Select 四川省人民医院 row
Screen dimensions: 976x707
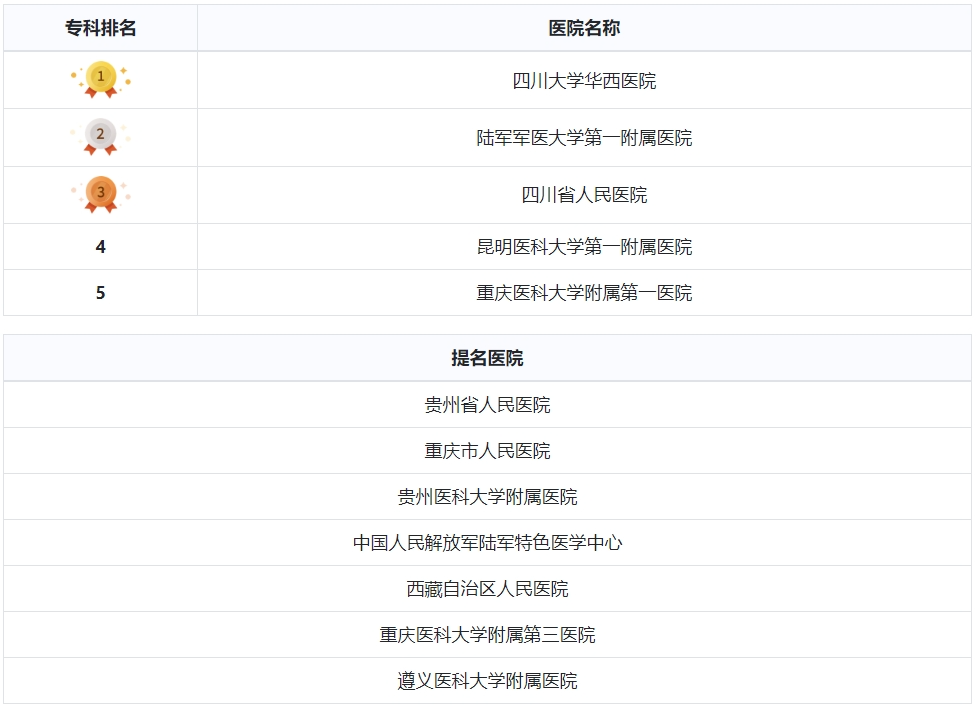pyautogui.click(x=584, y=195)
